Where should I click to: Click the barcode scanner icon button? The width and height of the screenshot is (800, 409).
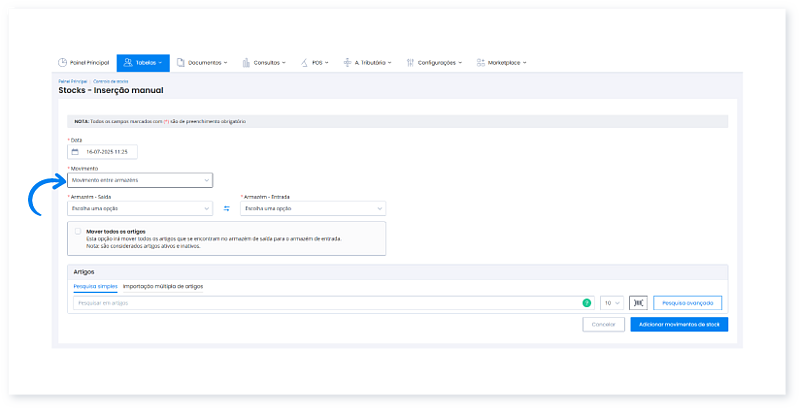pyautogui.click(x=638, y=302)
